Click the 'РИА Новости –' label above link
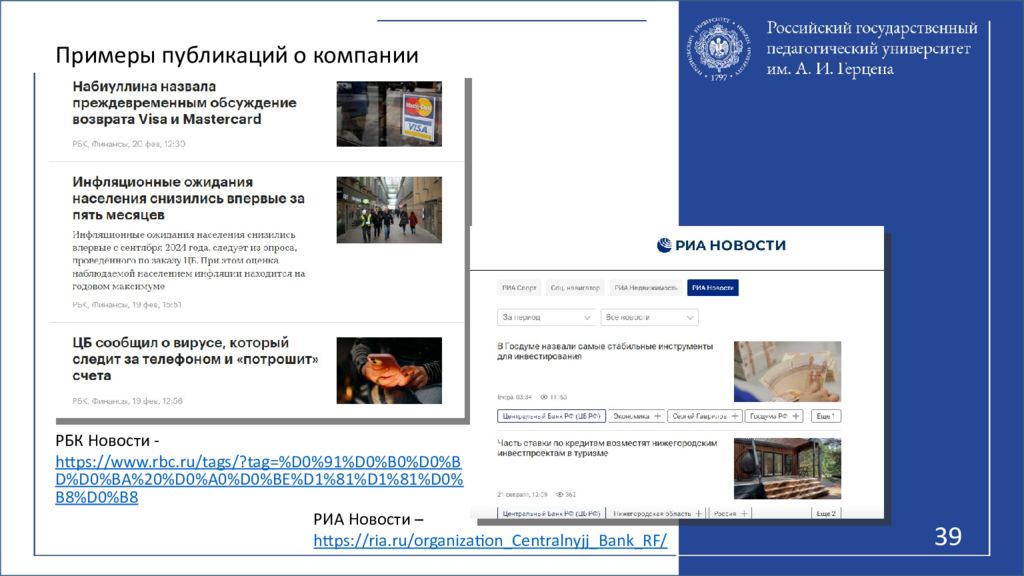Viewport: 1024px width, 576px height. [x=368, y=519]
